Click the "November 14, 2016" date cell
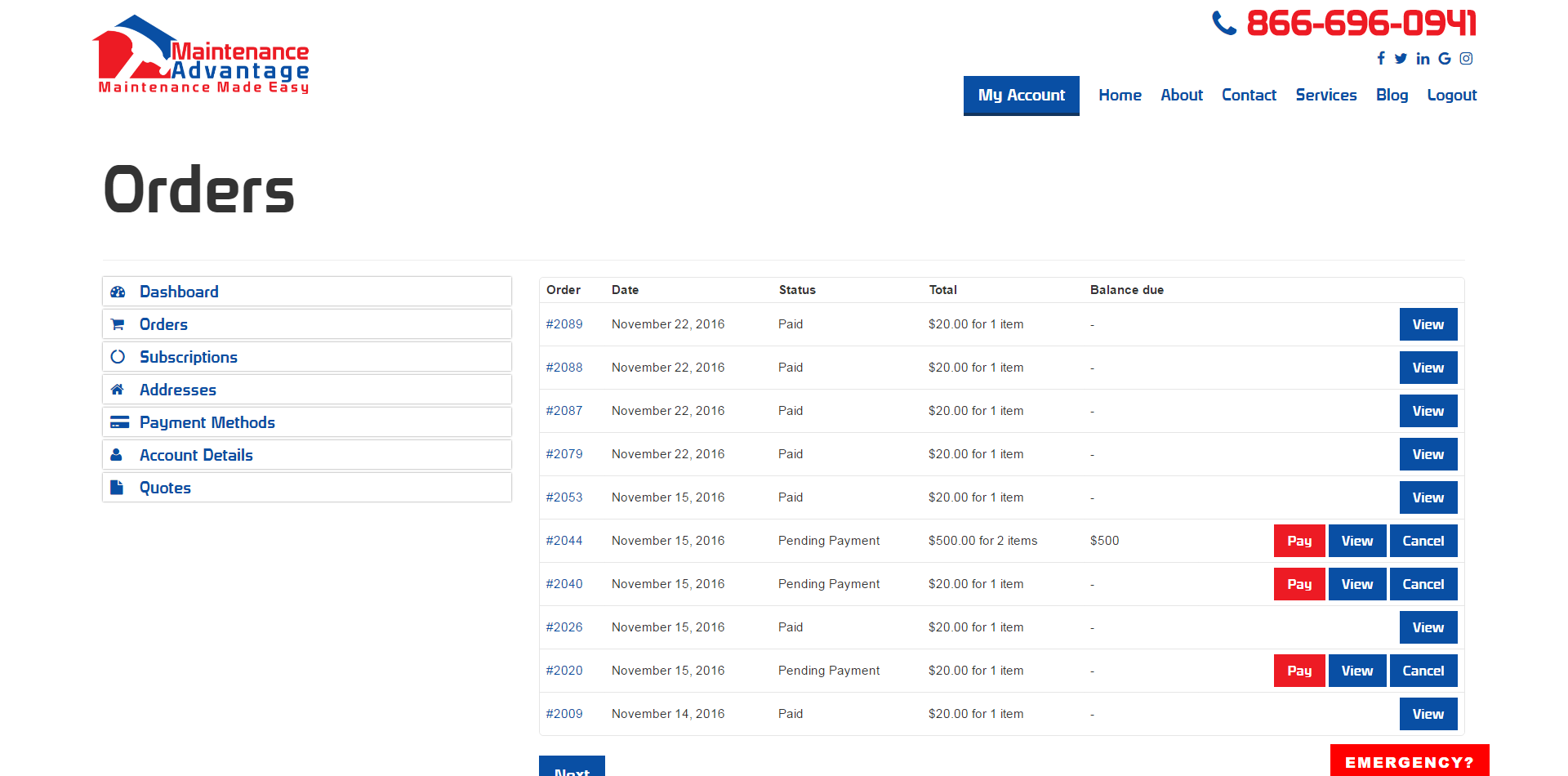 [668, 714]
